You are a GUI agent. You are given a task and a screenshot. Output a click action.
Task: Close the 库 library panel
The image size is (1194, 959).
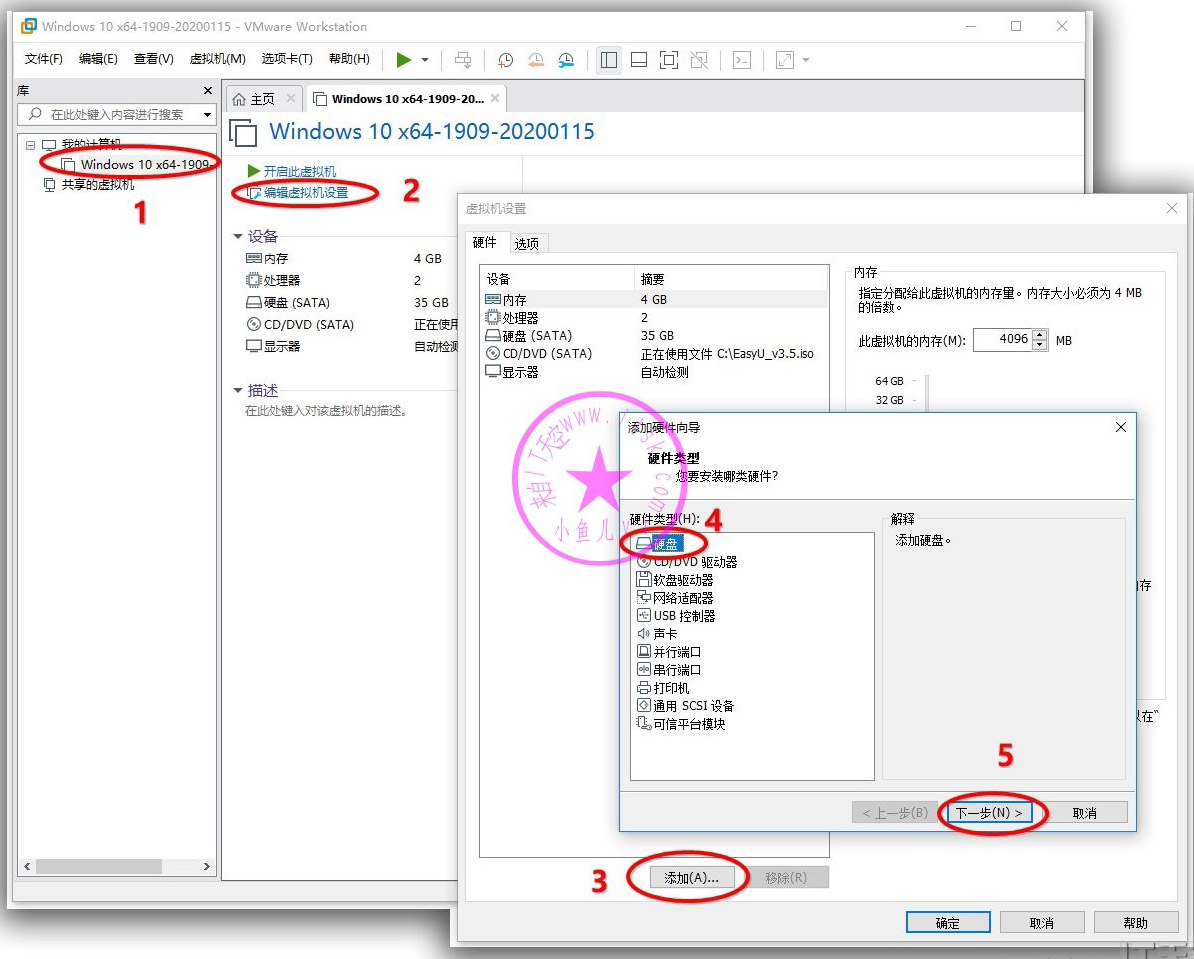pos(208,90)
